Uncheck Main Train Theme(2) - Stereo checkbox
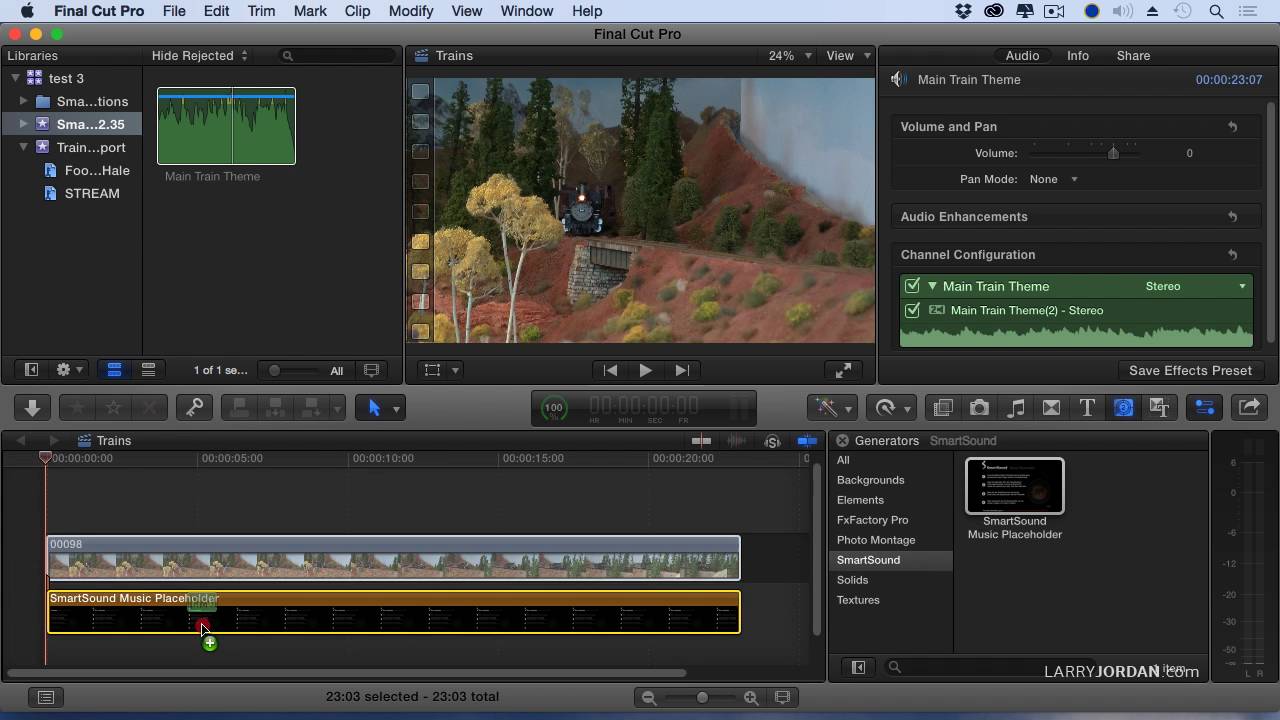This screenshot has width=1280, height=720. coord(912,310)
